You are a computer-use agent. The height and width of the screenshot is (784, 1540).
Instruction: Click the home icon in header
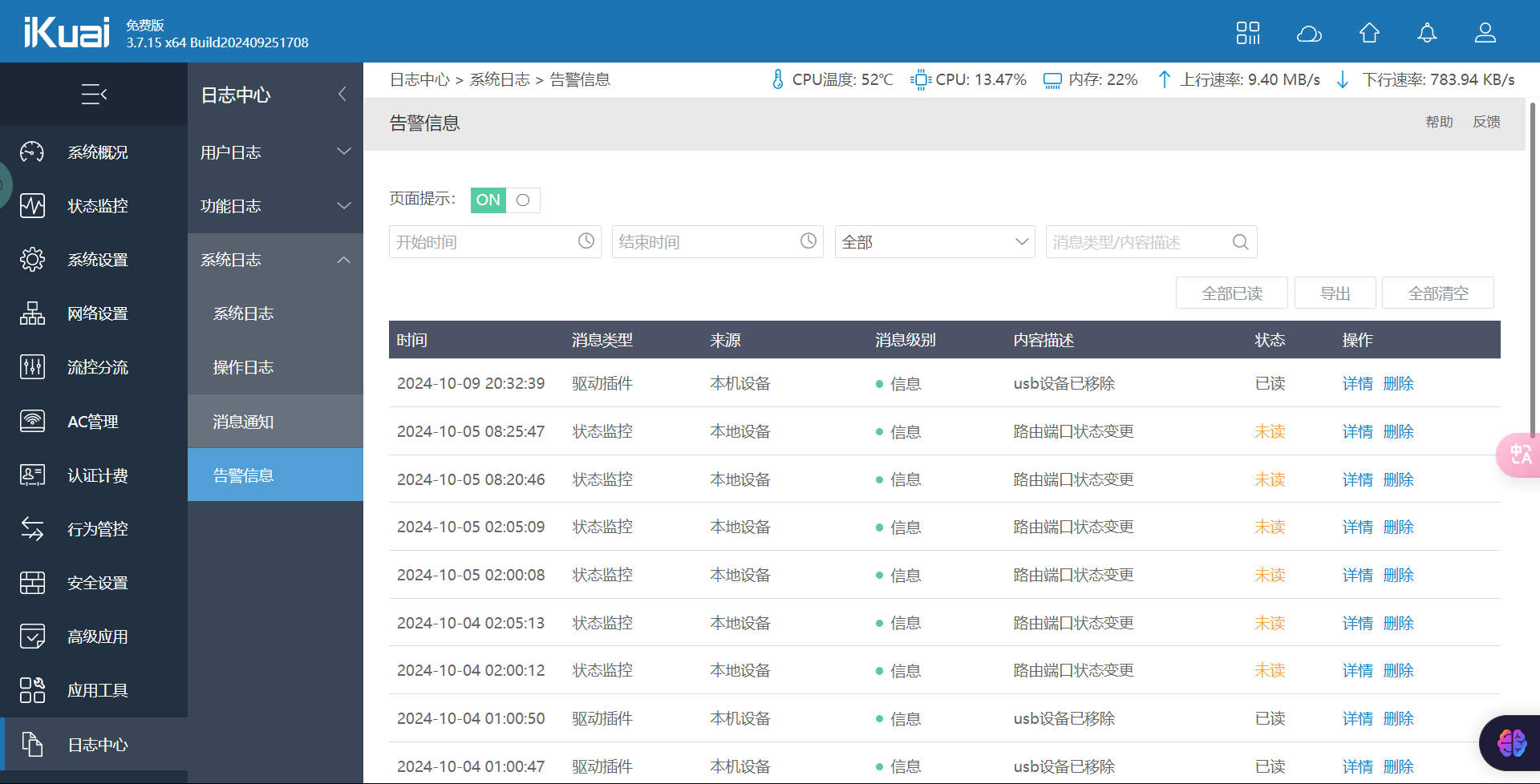[1369, 33]
